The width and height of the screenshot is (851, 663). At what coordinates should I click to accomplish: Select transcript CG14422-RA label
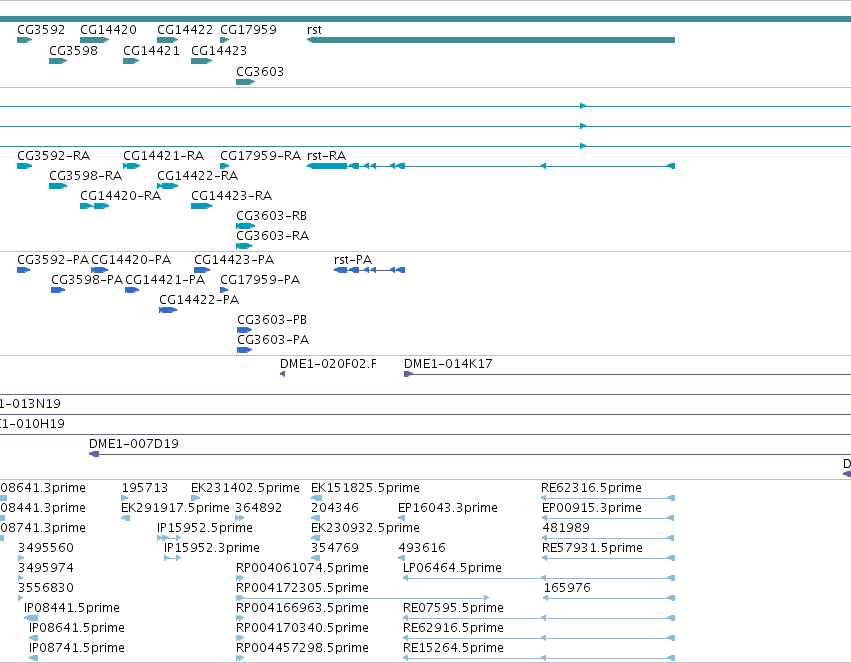pyautogui.click(x=198, y=176)
